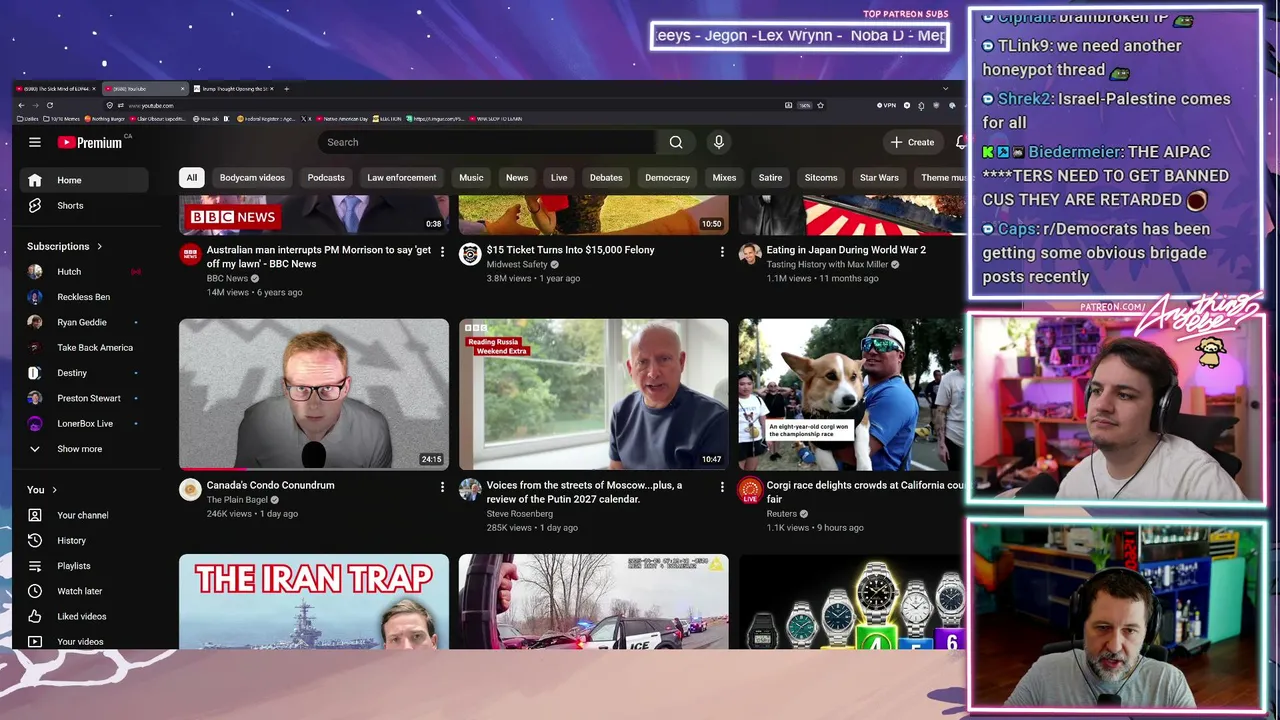This screenshot has width=1280, height=720.
Task: Open the Federal Register bookmark
Action: point(266,119)
